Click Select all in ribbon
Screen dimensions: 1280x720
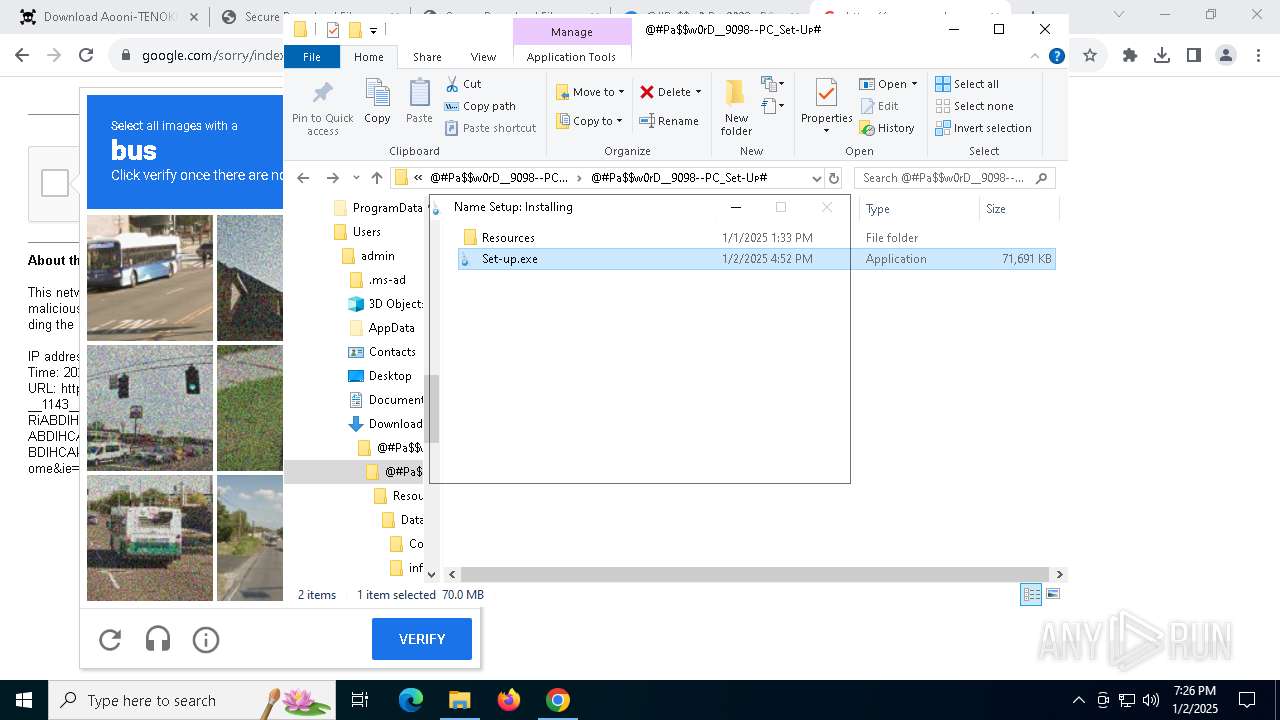tap(967, 84)
